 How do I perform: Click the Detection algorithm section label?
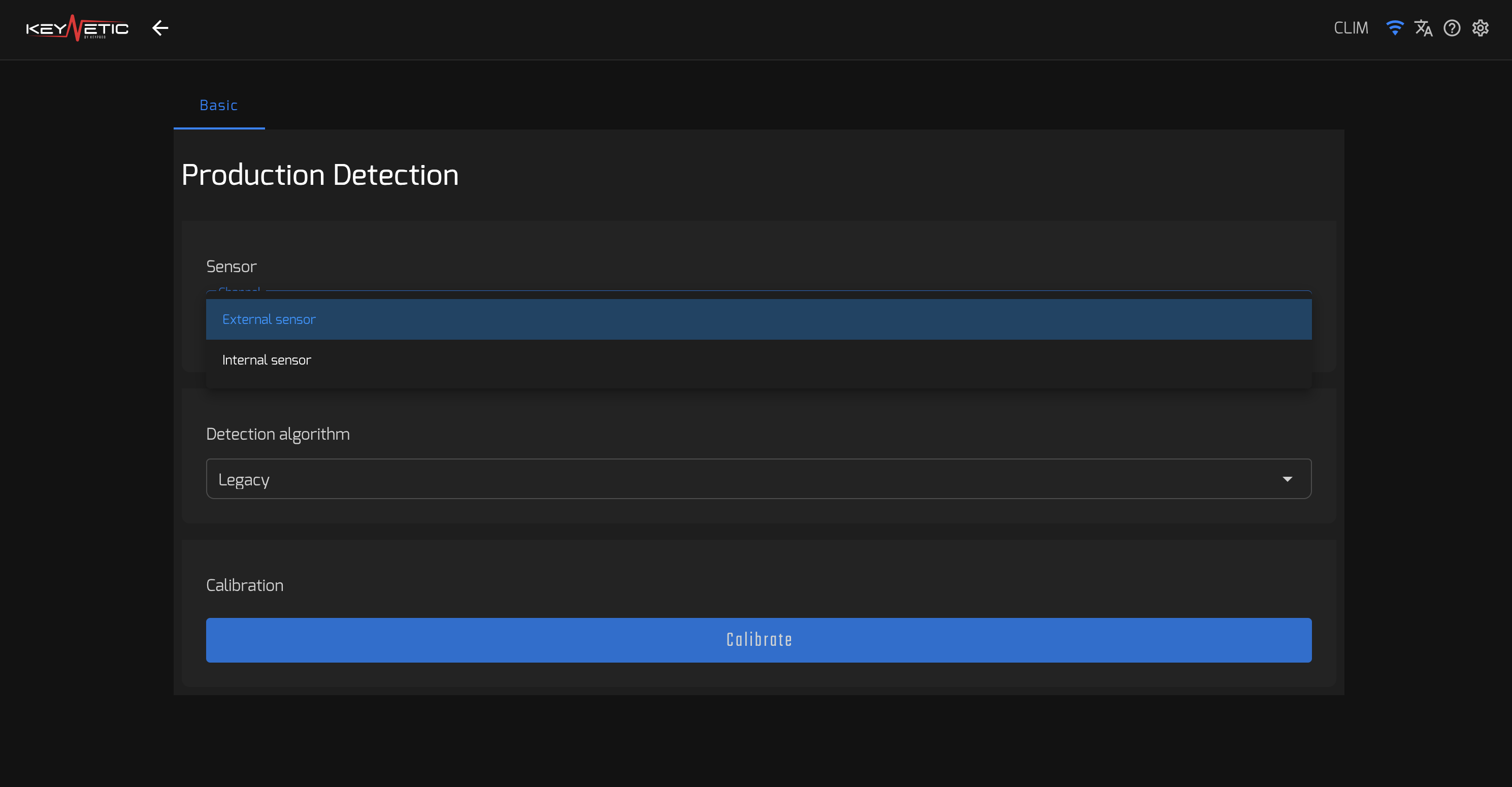(x=278, y=434)
